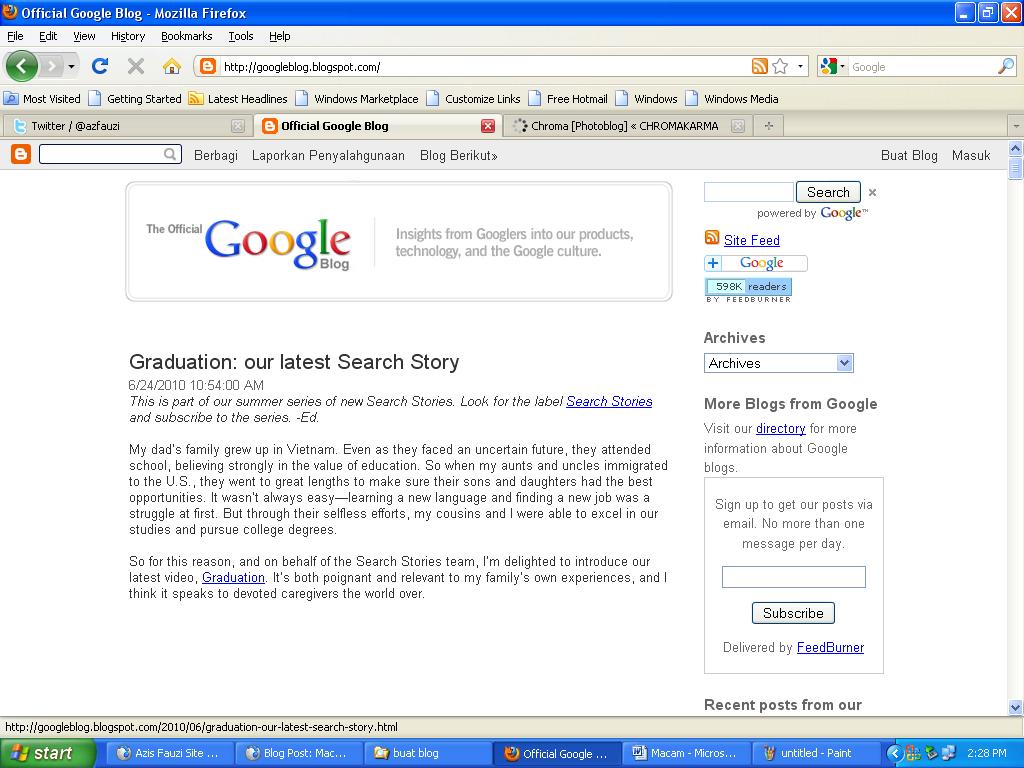Click the email subscription input field
1024x768 pixels.
(x=793, y=577)
